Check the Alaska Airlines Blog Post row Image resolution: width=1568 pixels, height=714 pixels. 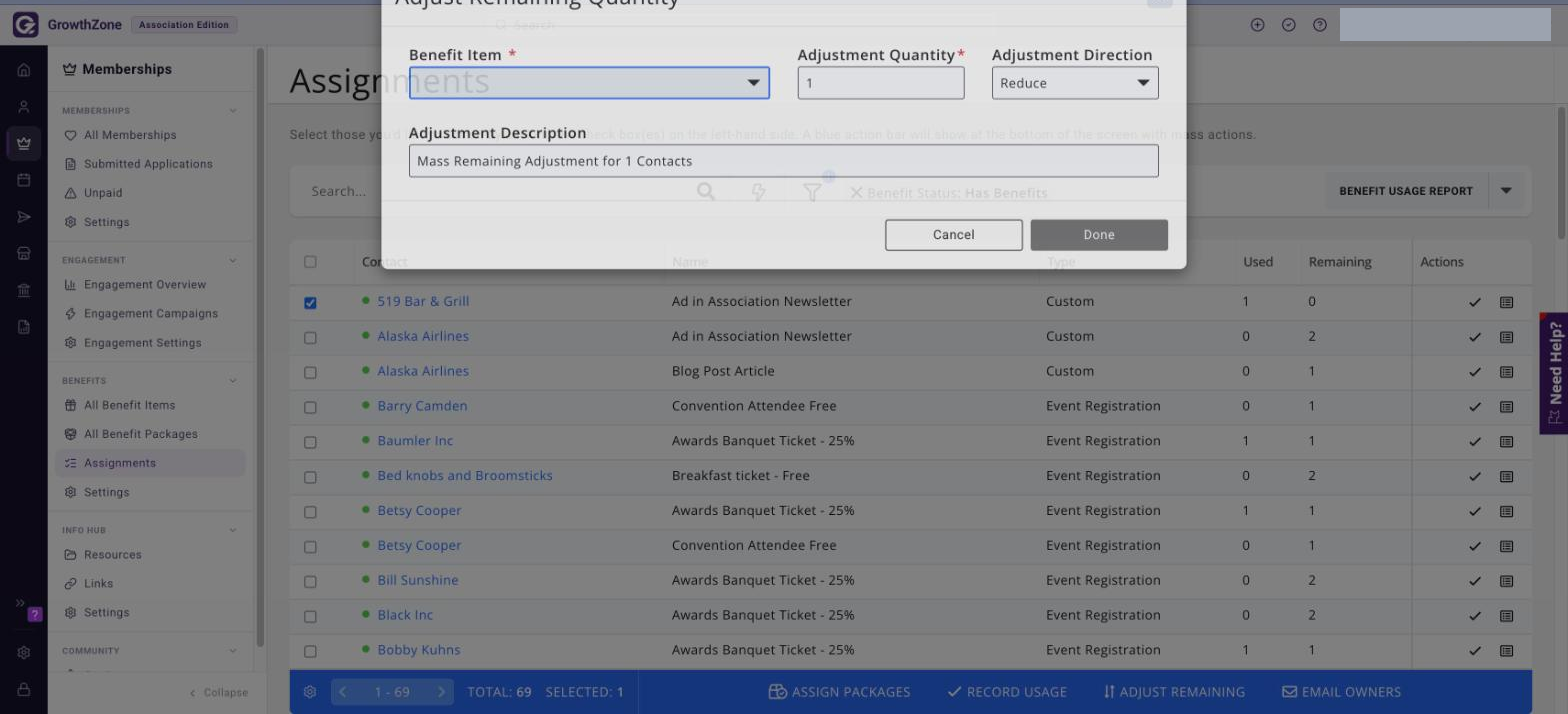[x=310, y=373]
